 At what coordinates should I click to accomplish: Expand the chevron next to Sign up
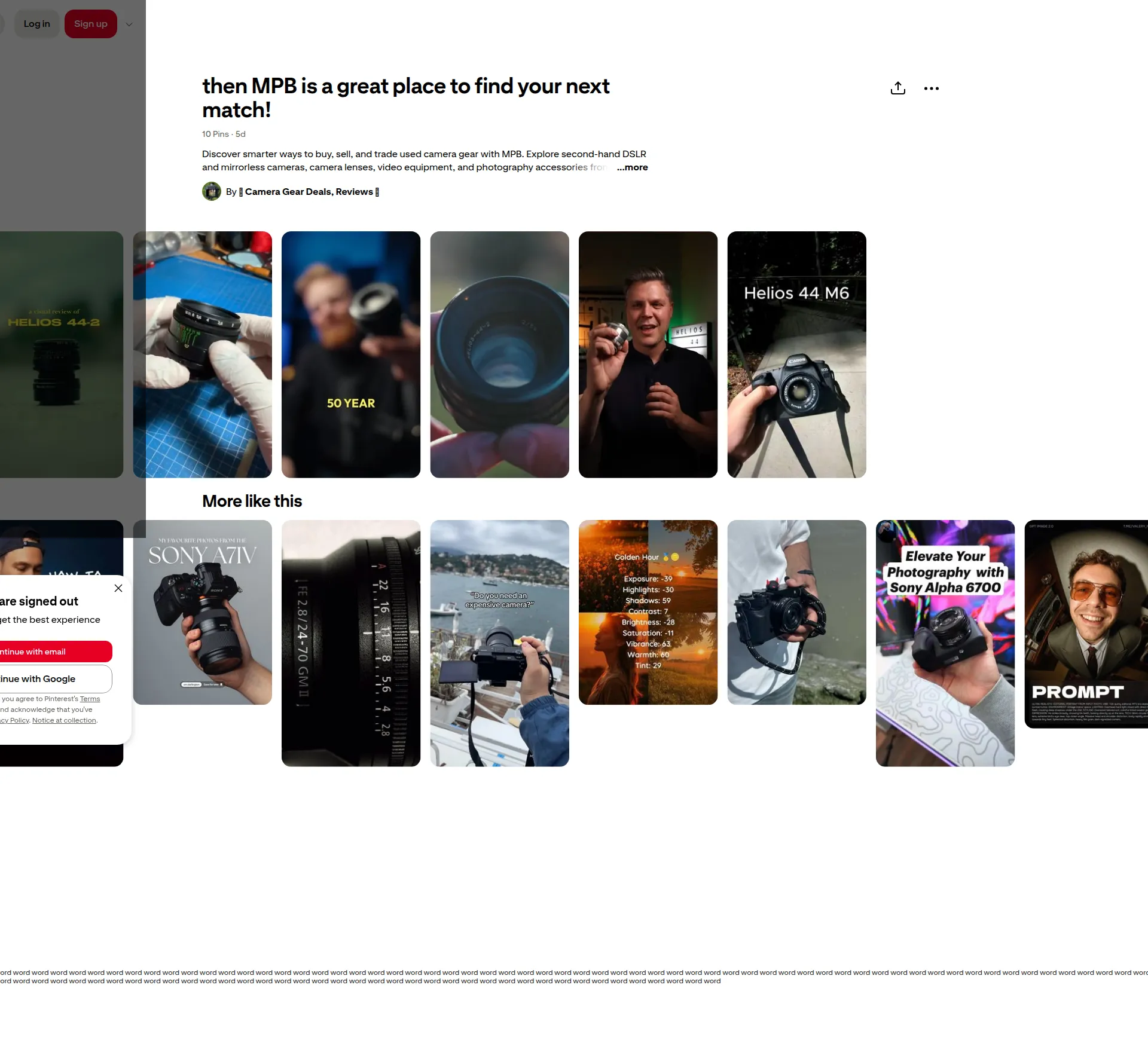tap(129, 25)
